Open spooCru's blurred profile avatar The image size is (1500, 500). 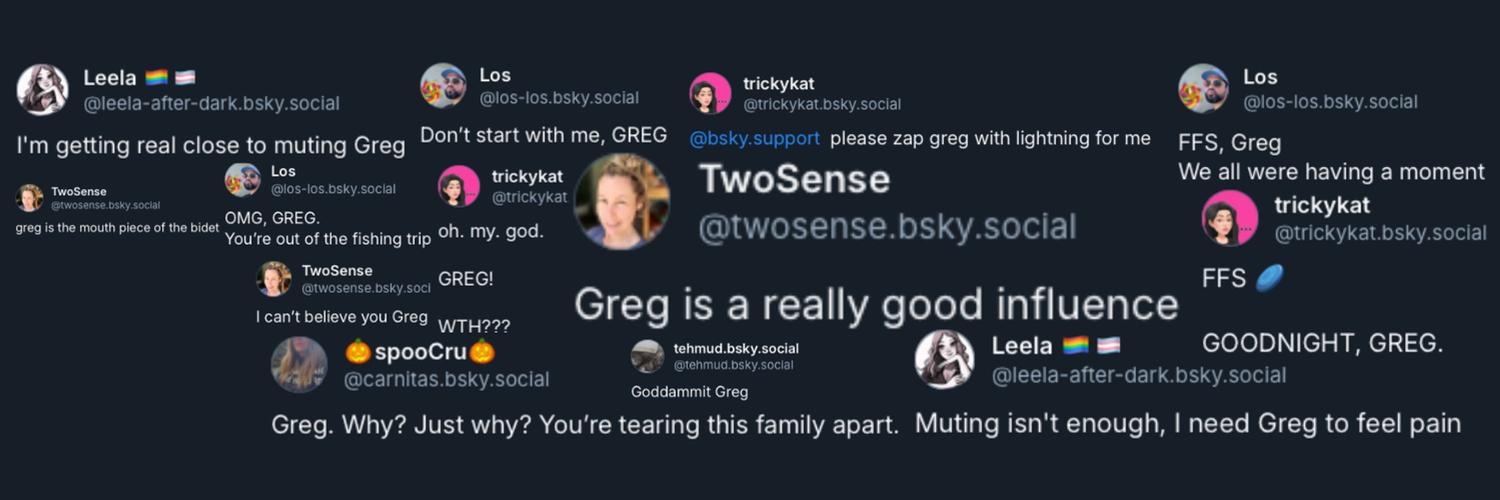pyautogui.click(x=299, y=365)
